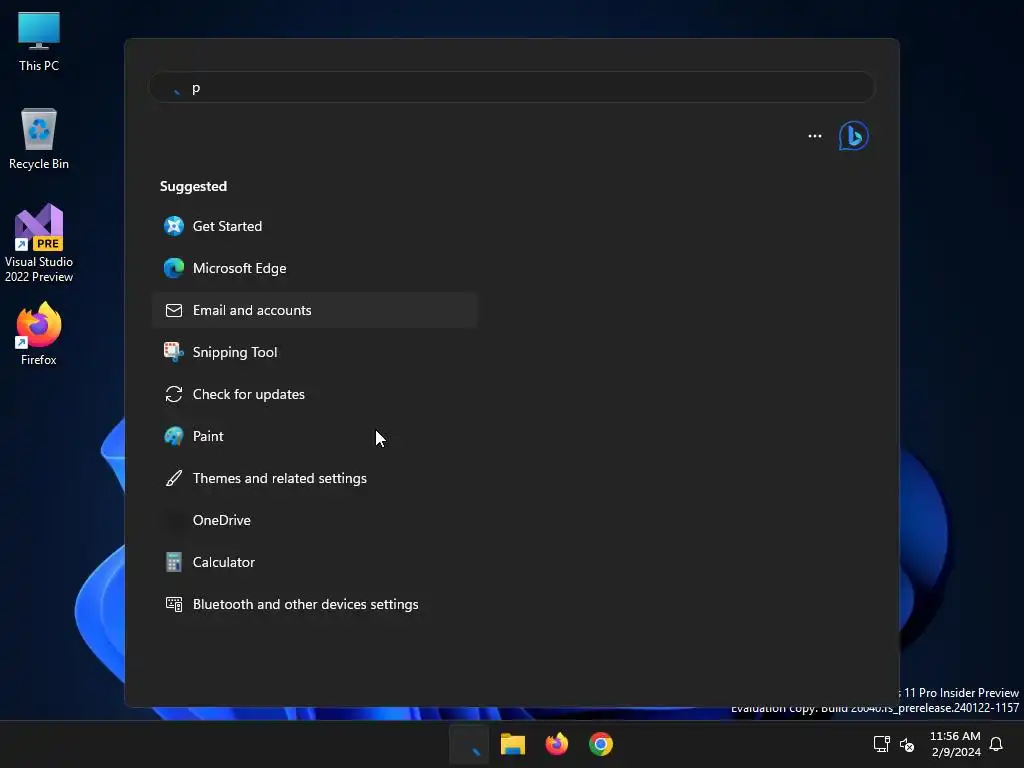This screenshot has height=768, width=1024.
Task: Select the 'Email and accounts' result
Action: [315, 310]
